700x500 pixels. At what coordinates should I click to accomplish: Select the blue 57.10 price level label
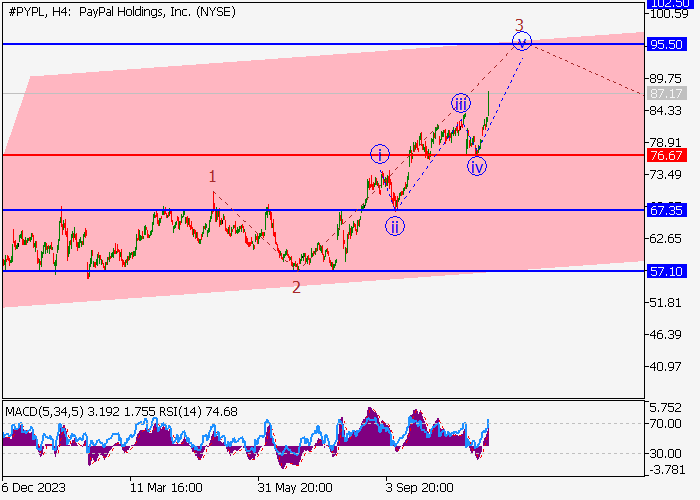click(666, 271)
